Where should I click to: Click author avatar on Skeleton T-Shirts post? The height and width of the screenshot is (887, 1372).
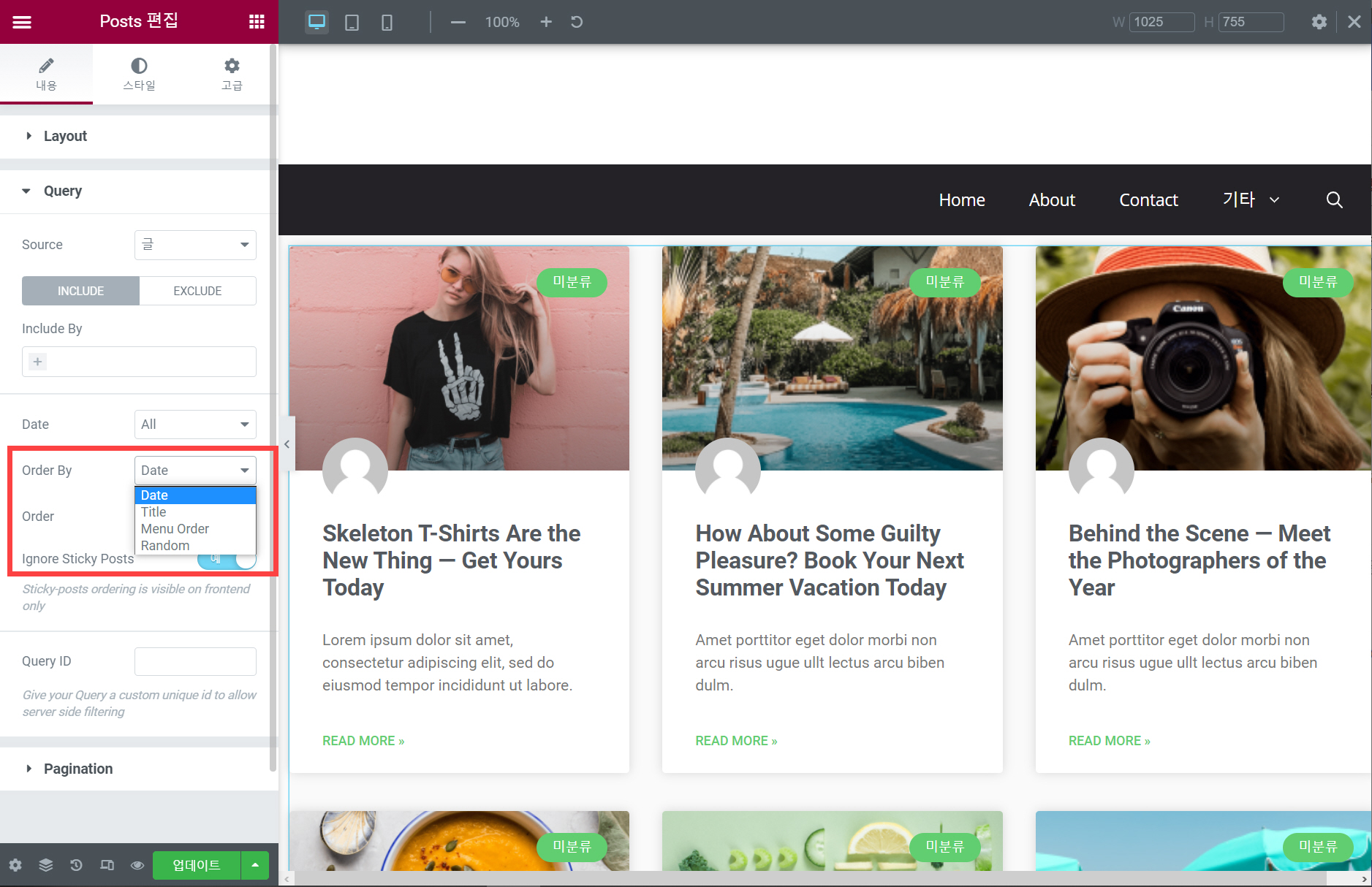pyautogui.click(x=355, y=470)
